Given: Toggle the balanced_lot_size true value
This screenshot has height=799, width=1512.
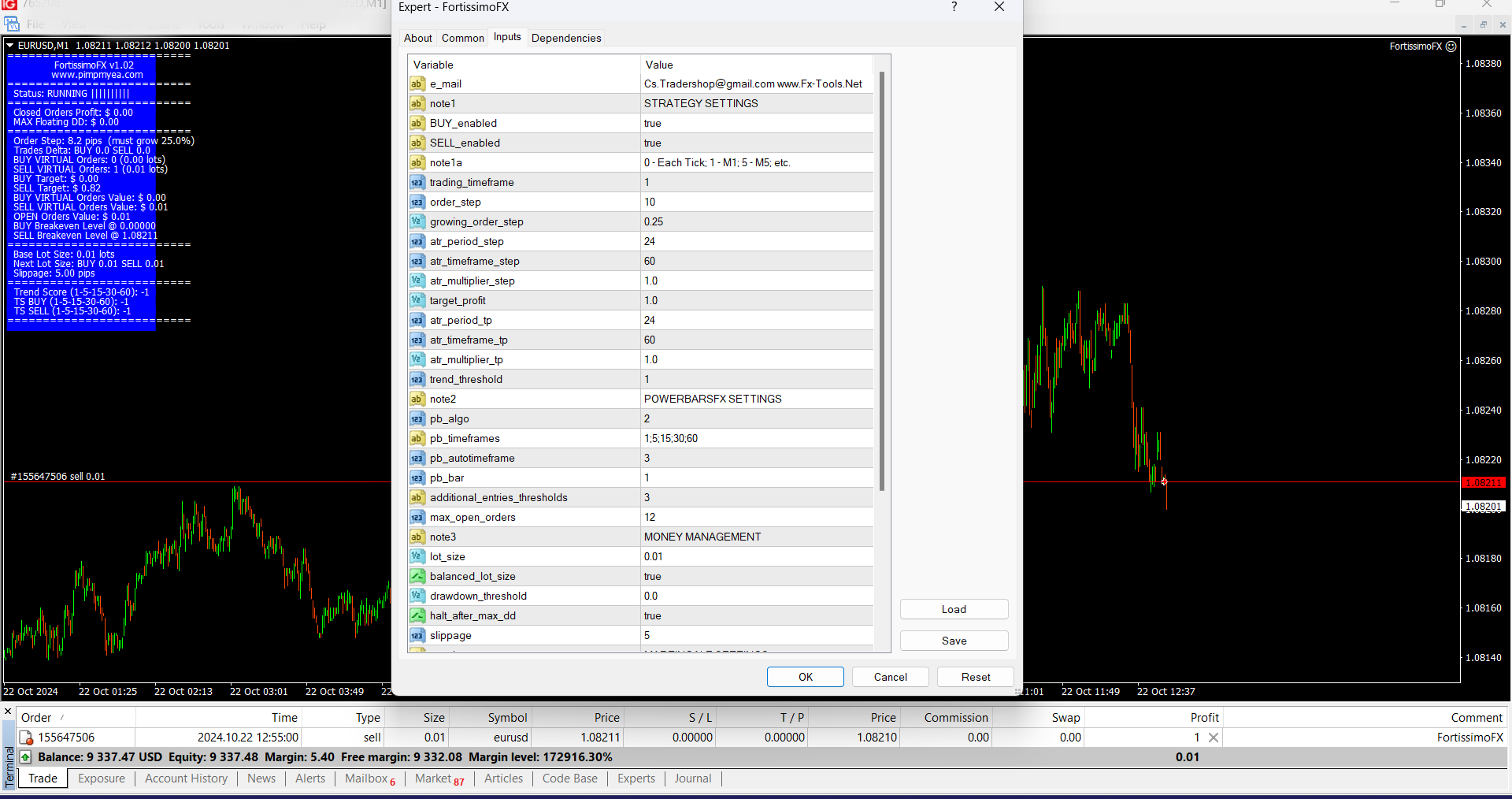Looking at the screenshot, I should pyautogui.click(x=756, y=577).
